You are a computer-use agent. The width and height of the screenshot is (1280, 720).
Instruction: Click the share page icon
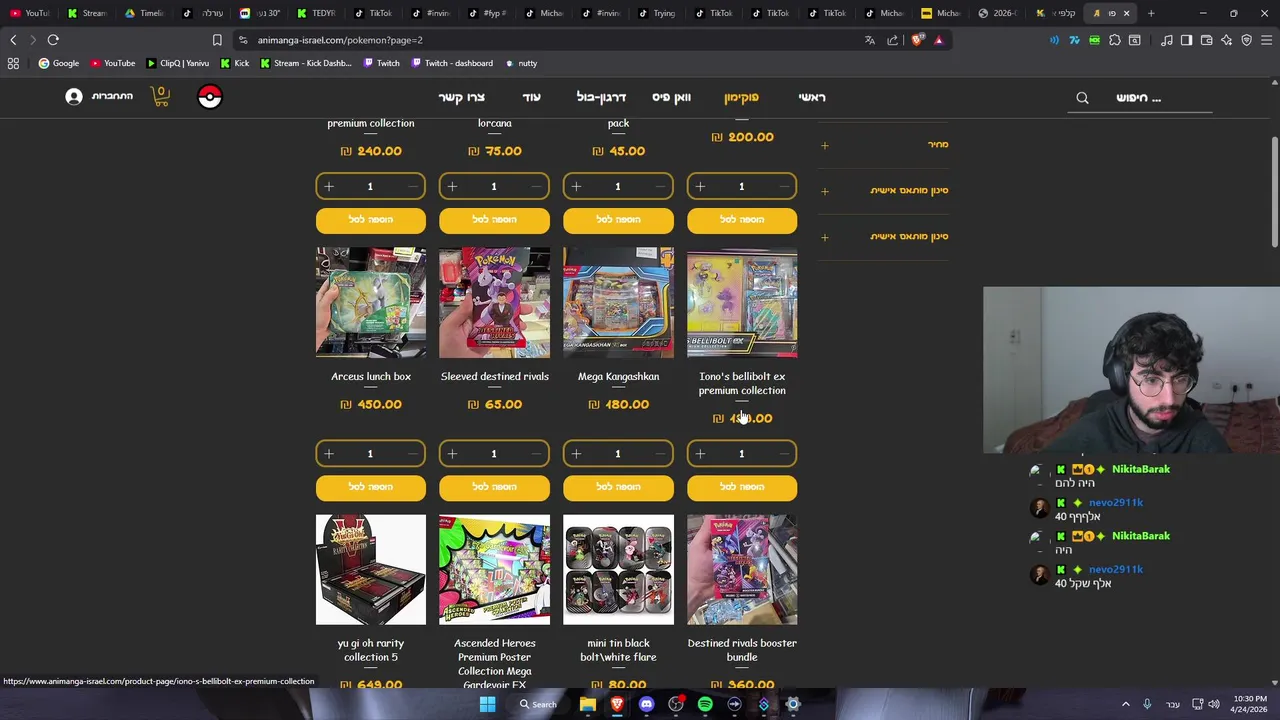coord(893,40)
